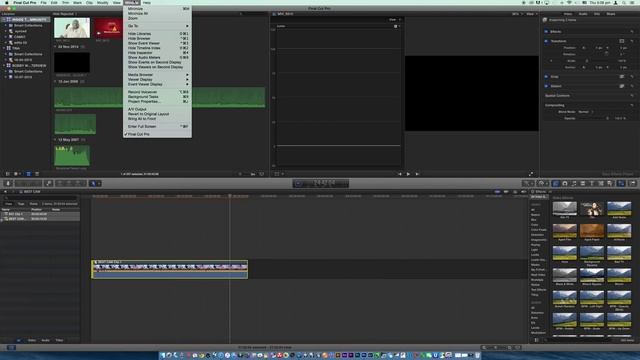Collapse the 24 Nov 2014 date group
Image resolution: width=640 pixels, height=360 pixels.
[56, 47]
